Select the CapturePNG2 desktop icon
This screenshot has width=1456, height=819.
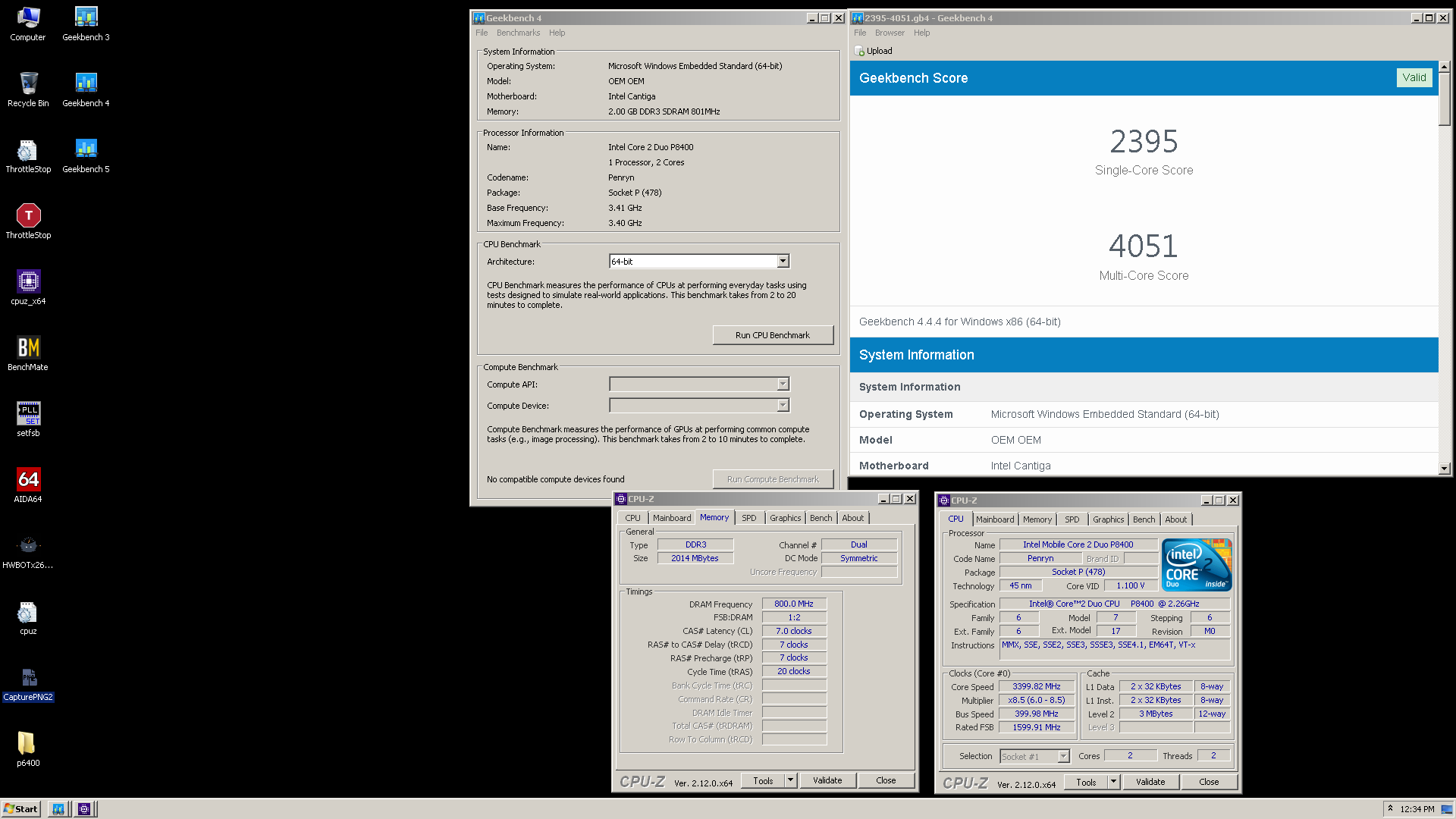point(28,683)
